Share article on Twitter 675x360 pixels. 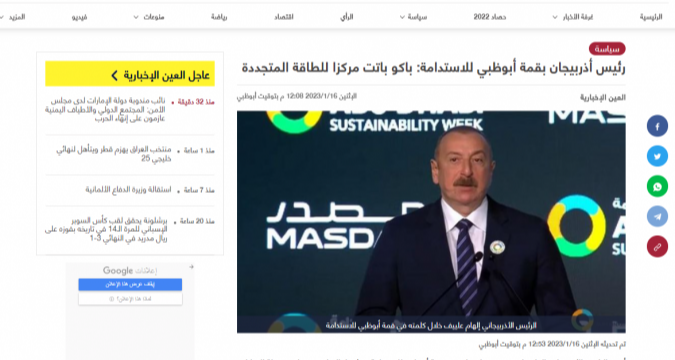coord(657,156)
